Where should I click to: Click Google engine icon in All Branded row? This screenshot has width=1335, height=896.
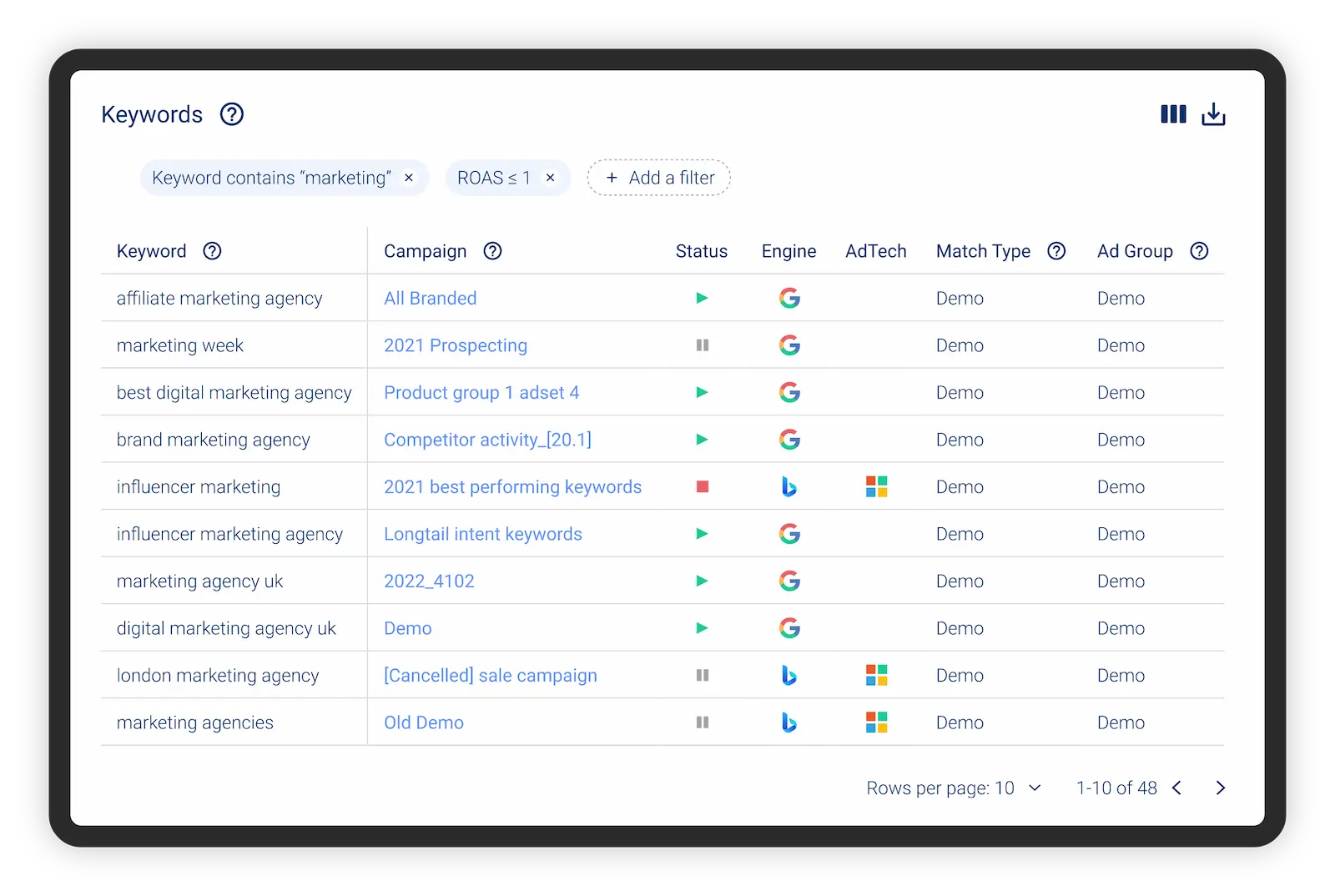pos(789,299)
